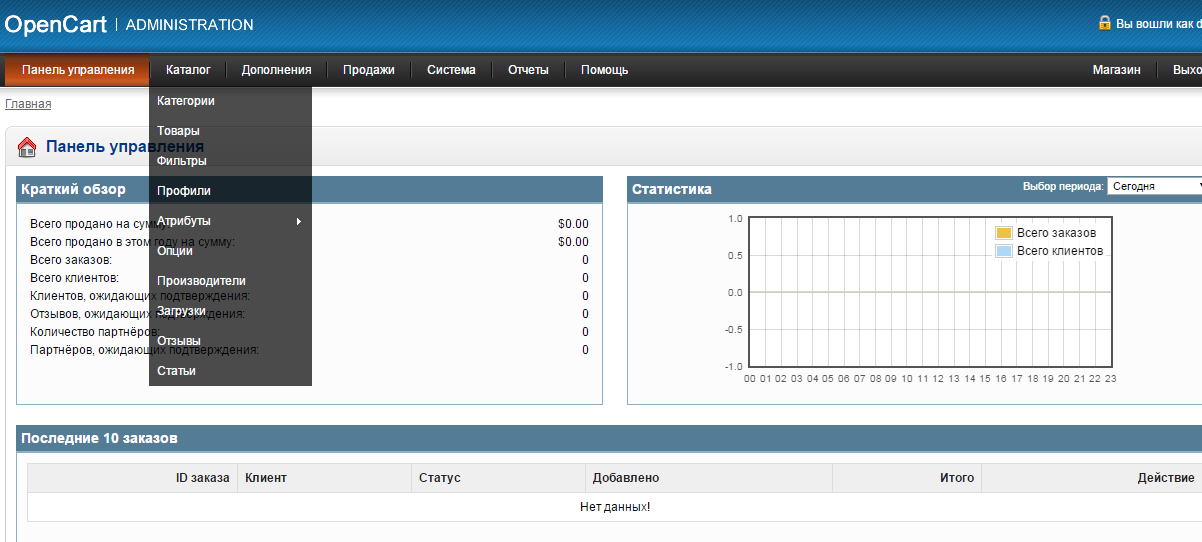The image size is (1202, 542).
Task: Click the OpenCart logo
Action: pos(55,24)
